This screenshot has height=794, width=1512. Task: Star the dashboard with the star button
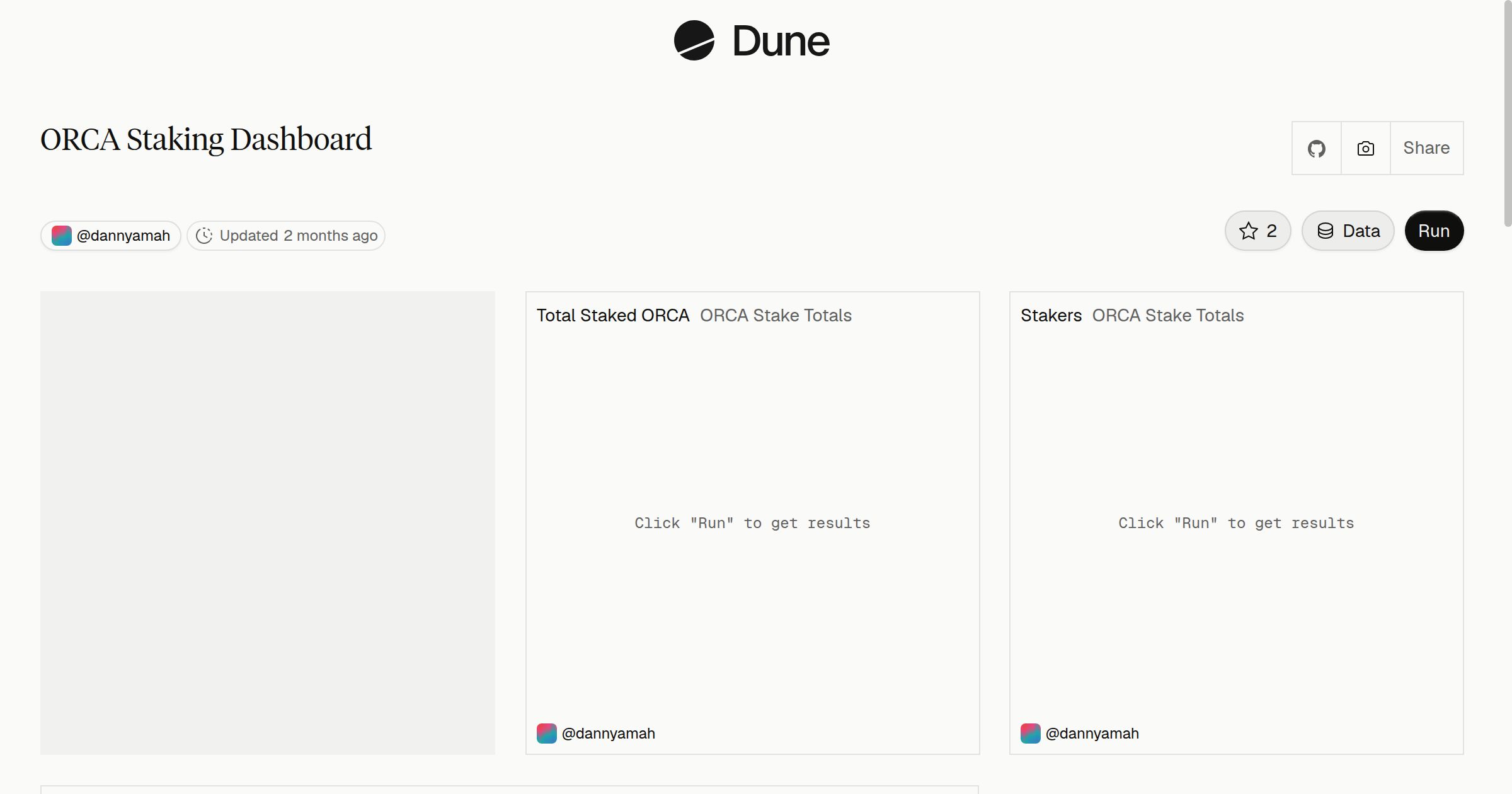[1257, 231]
